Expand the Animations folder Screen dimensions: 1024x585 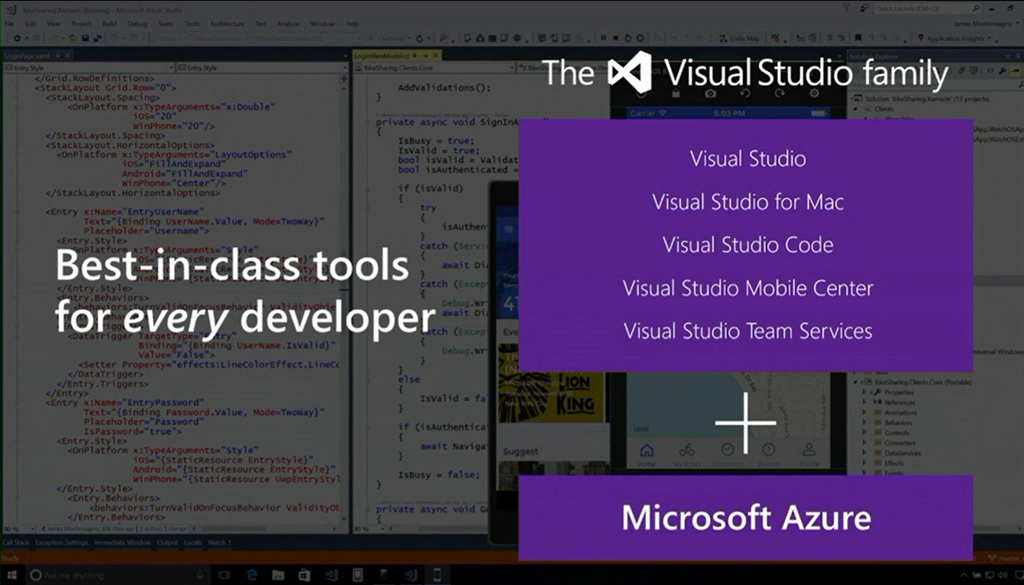865,413
